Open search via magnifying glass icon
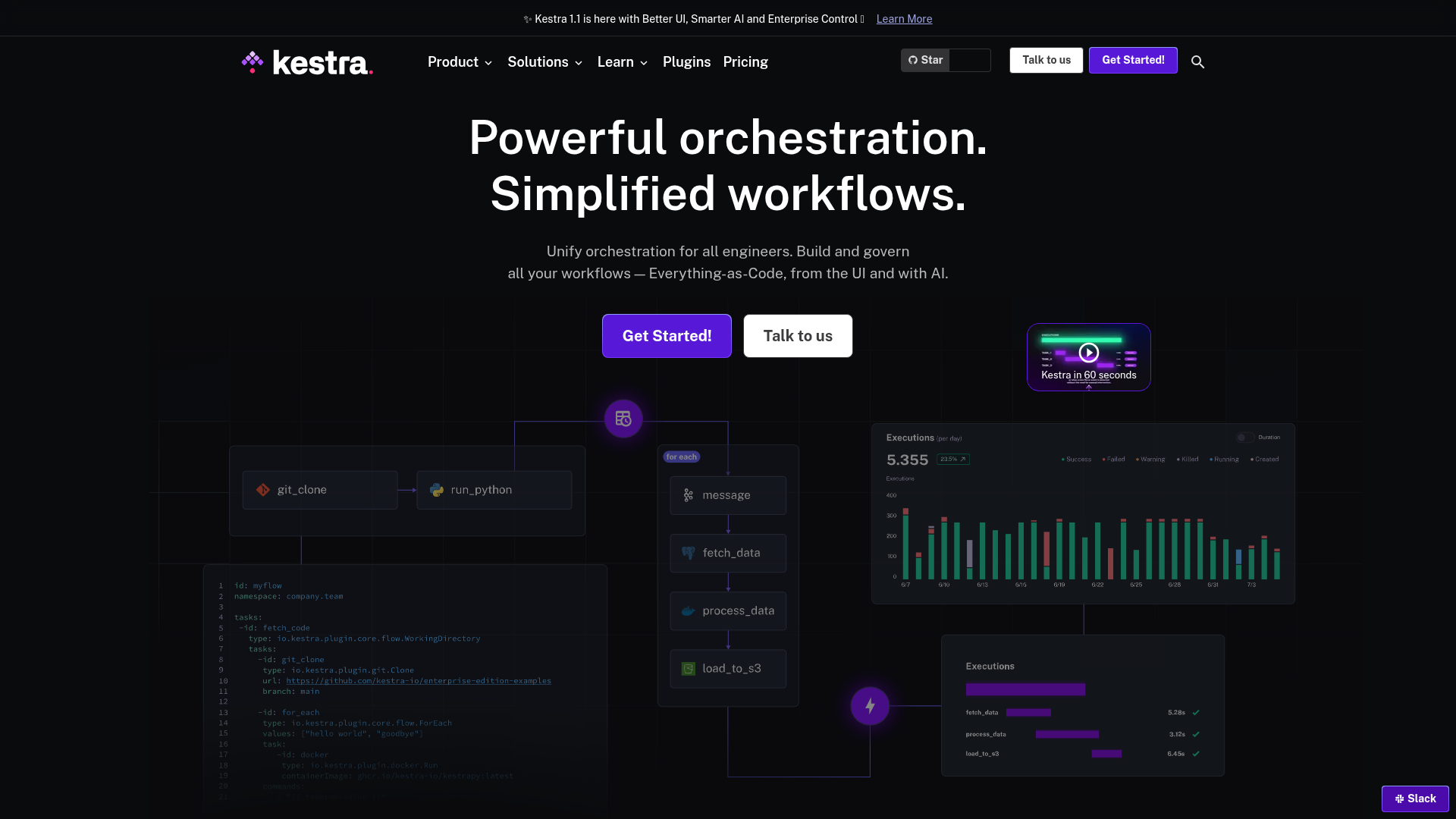This screenshot has width=1456, height=819. [1198, 61]
